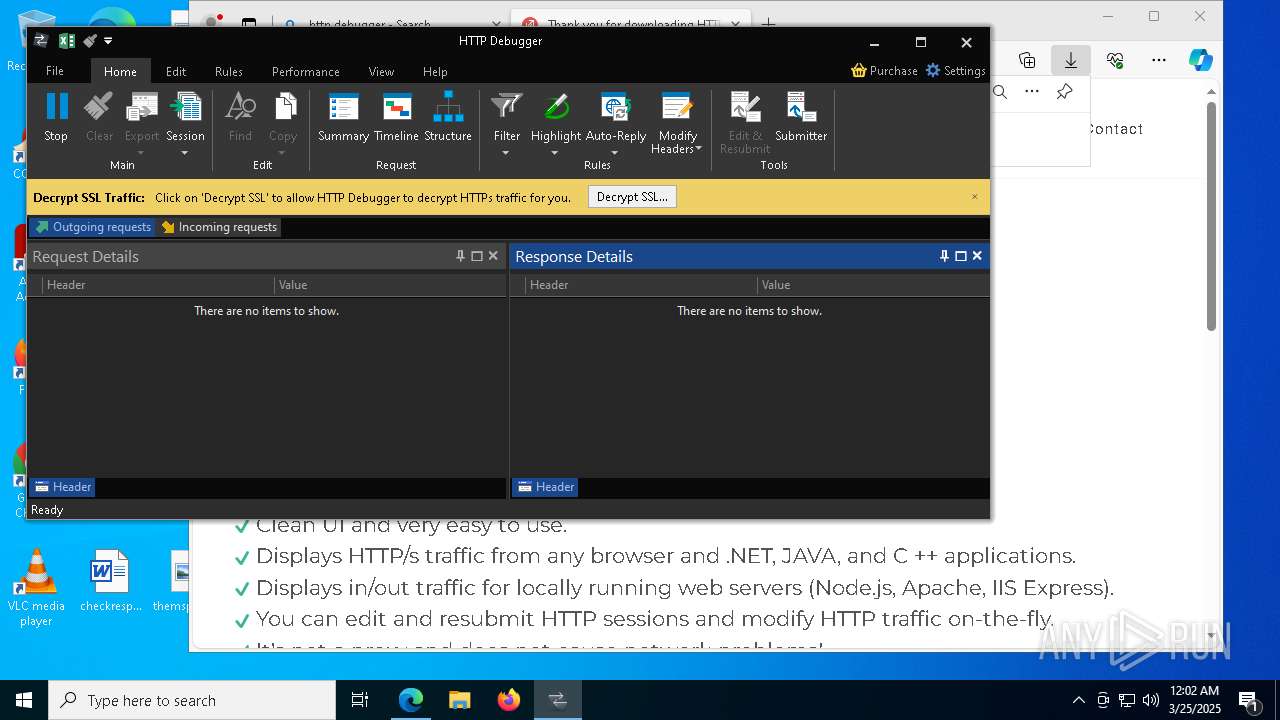Viewport: 1280px width, 720px height.
Task: Expand the Modify Headers dropdown arrow
Action: tap(699, 149)
